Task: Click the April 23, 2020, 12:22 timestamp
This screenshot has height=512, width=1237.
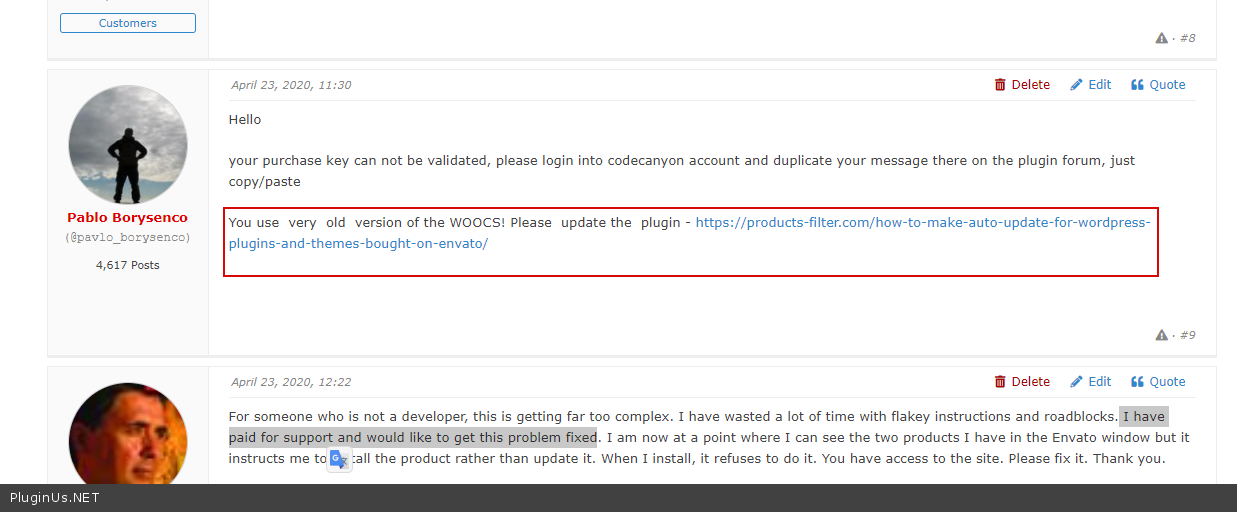Action: pyautogui.click(x=291, y=382)
